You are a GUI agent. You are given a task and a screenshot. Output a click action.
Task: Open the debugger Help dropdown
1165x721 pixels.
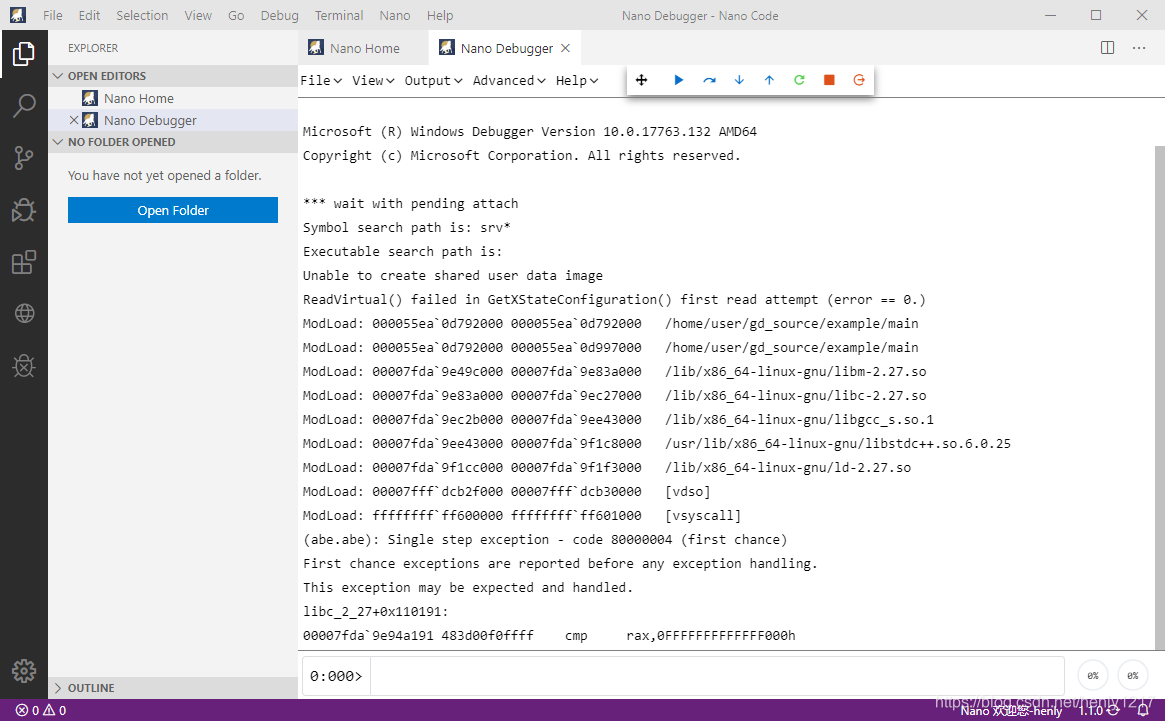click(577, 80)
